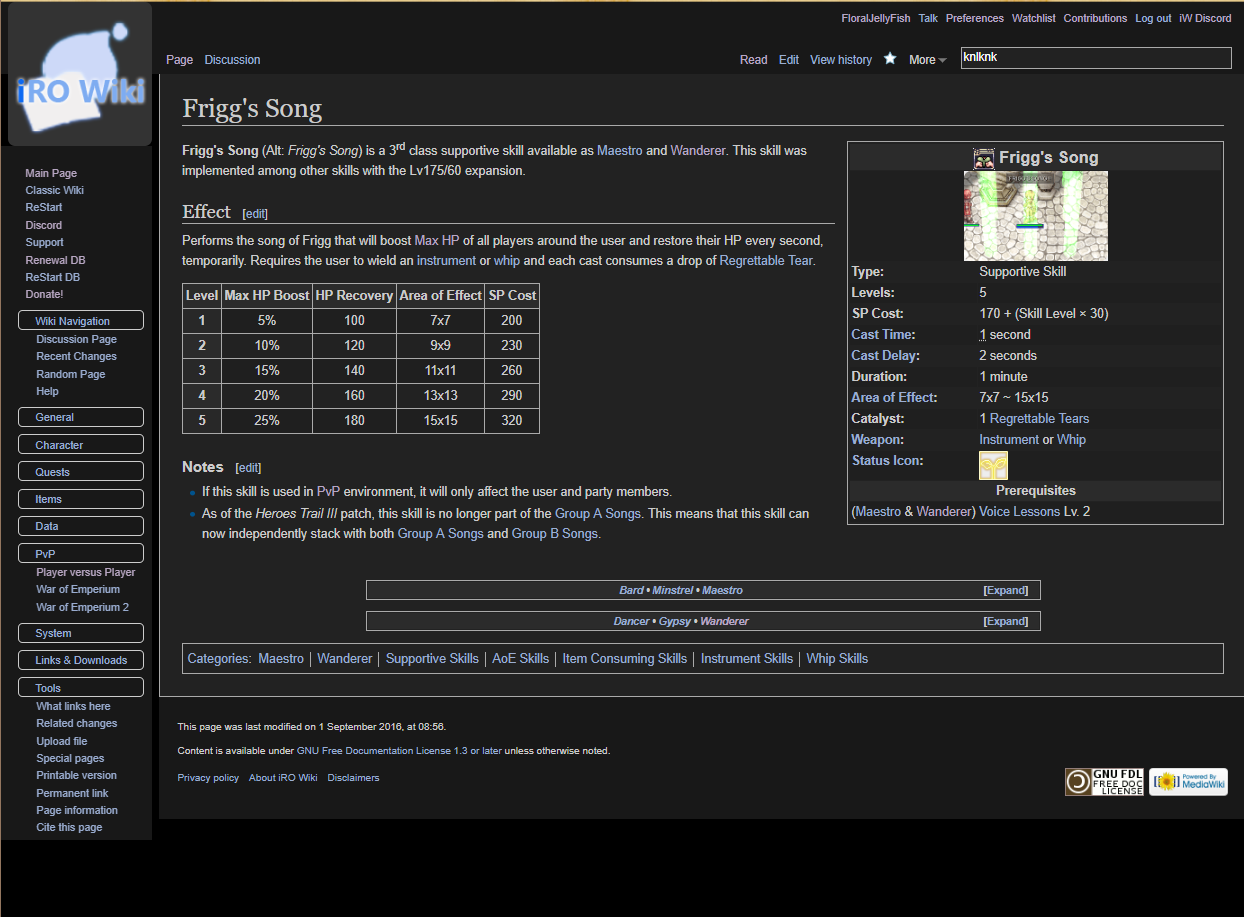Screen dimensions: 1244x917
Task: Open Item Consuming Skills category
Action: 624,658
